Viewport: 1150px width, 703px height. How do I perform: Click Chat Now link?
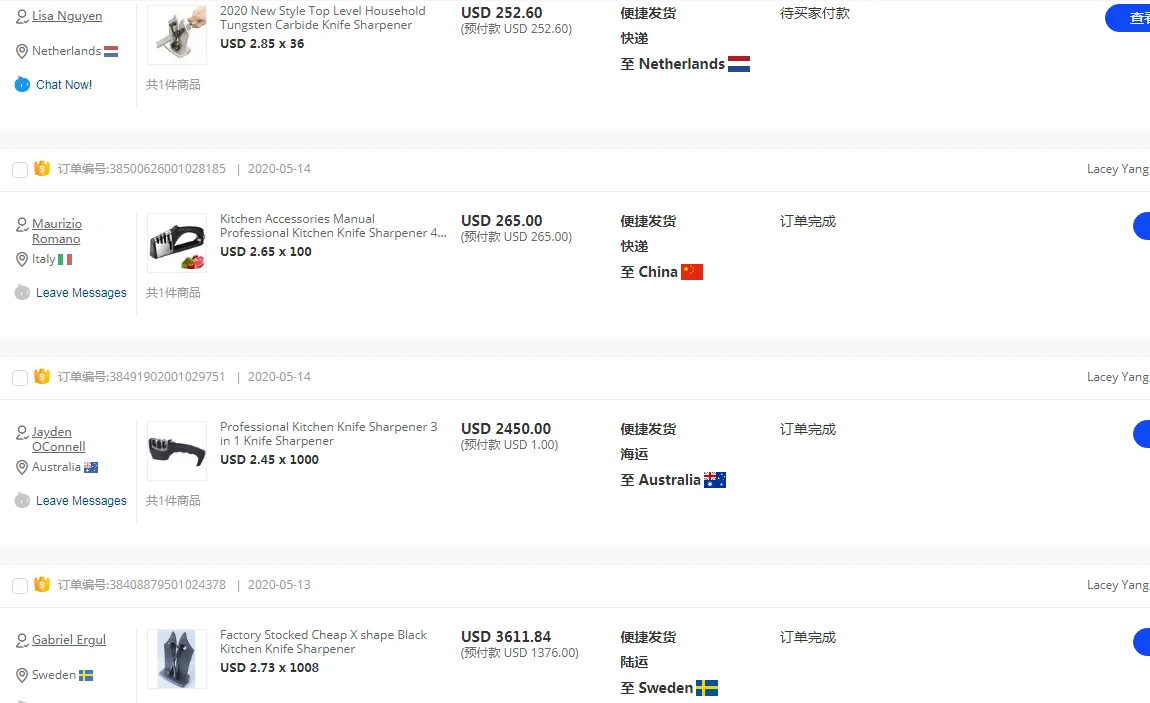tap(64, 85)
